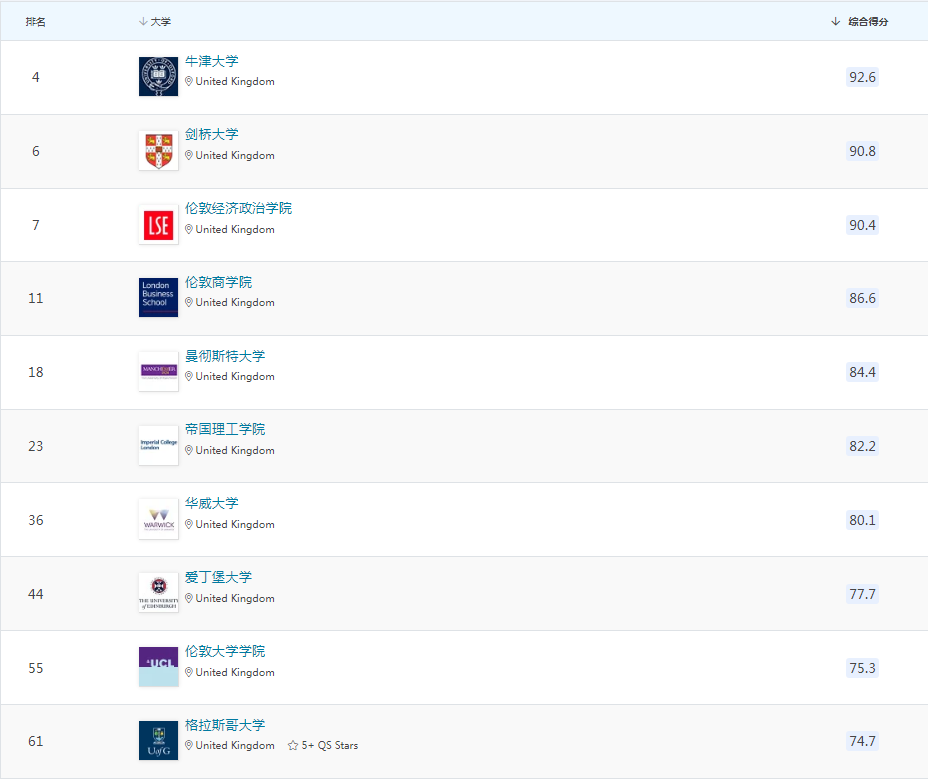Click the 5+ QS Stars badge

(323, 746)
